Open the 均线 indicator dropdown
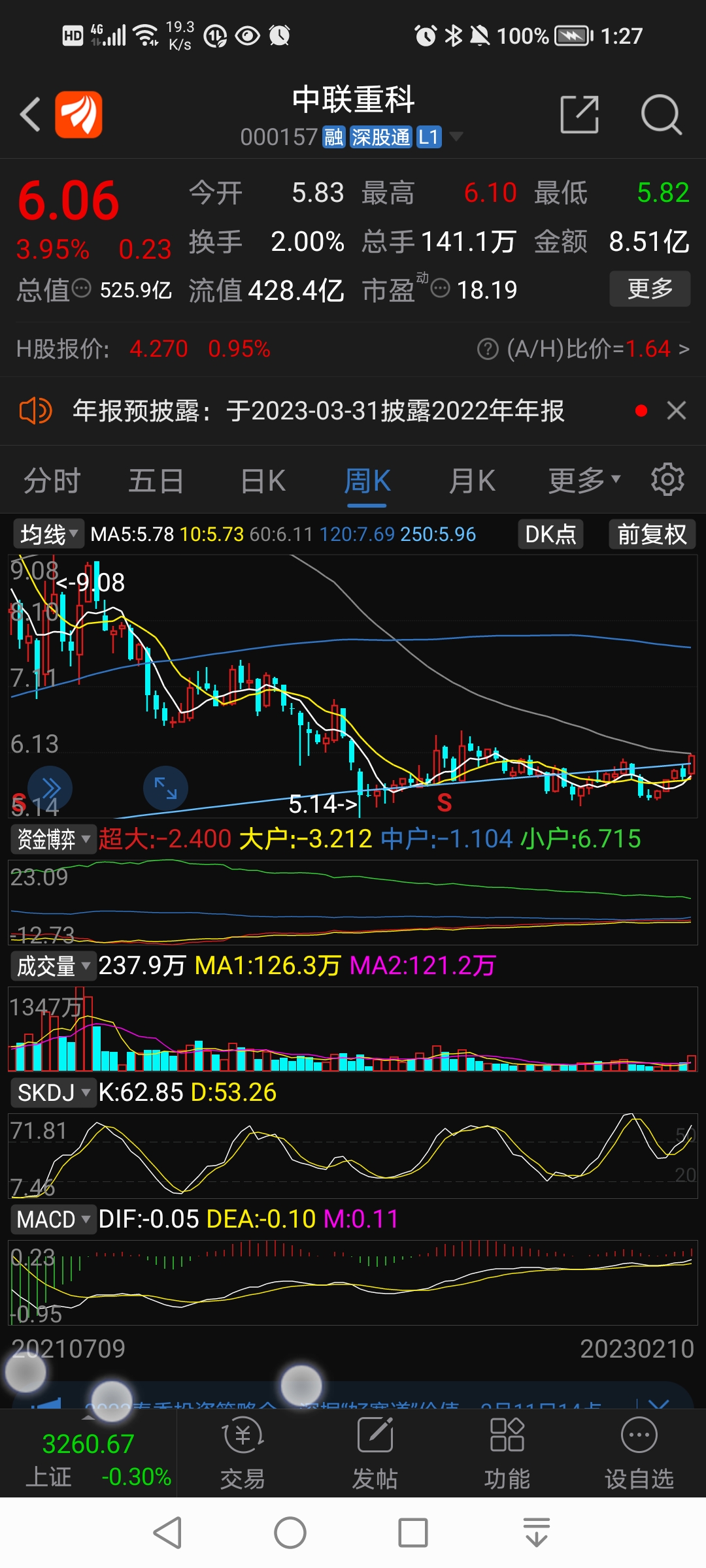Image resolution: width=706 pixels, height=1568 pixels. (48, 534)
